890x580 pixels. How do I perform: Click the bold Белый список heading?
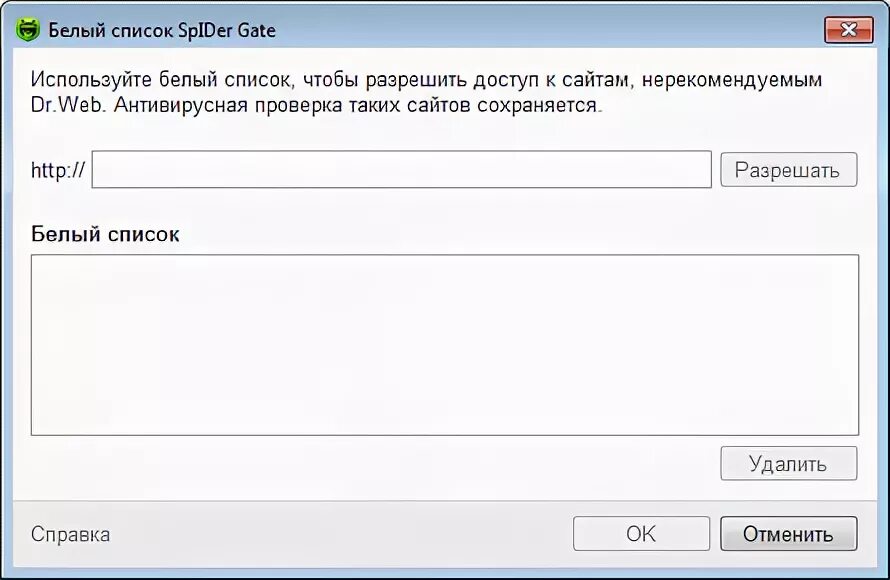pos(105,234)
